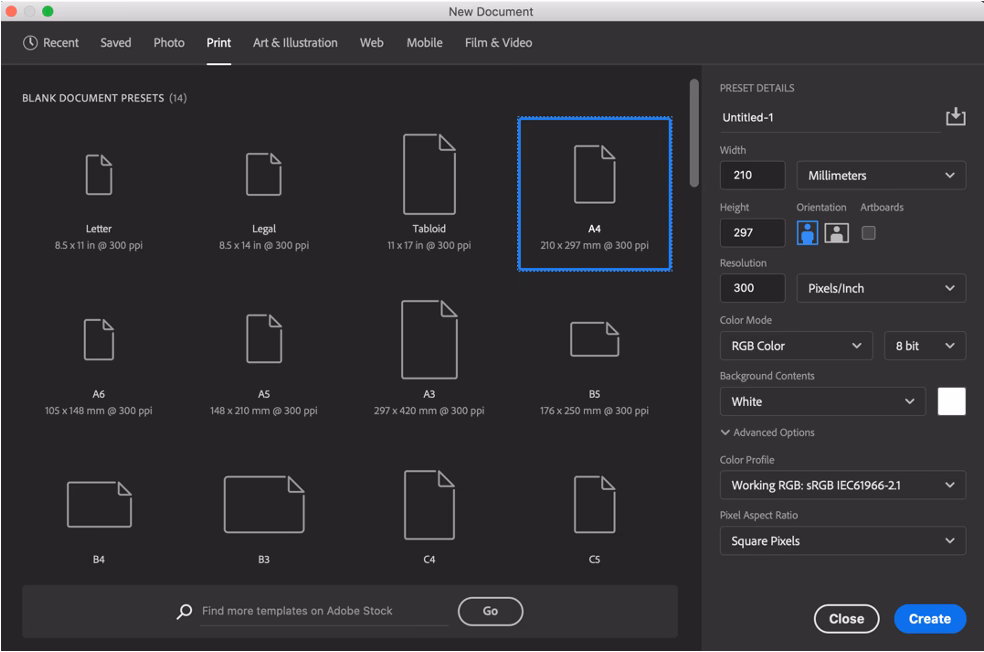
Task: Open the search with magnifier icon
Action: [x=182, y=611]
